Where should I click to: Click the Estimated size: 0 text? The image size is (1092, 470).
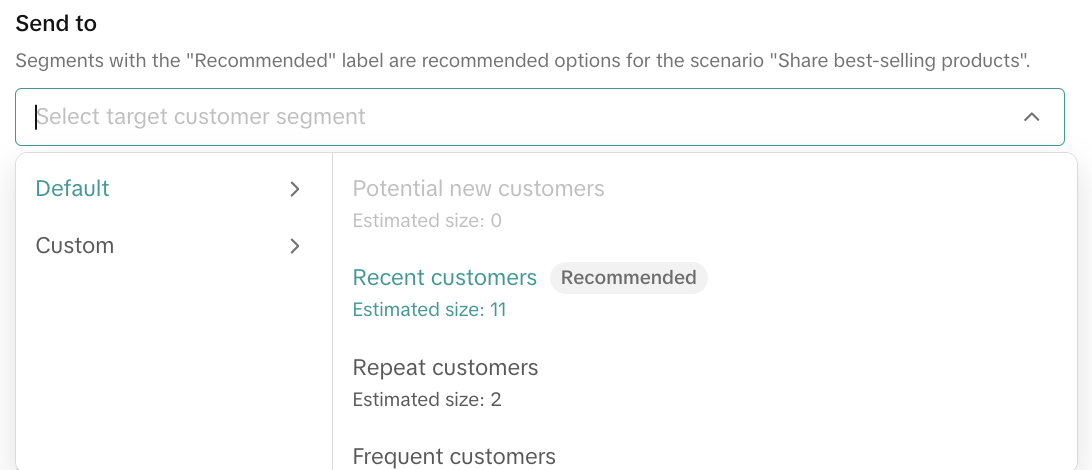point(427,220)
